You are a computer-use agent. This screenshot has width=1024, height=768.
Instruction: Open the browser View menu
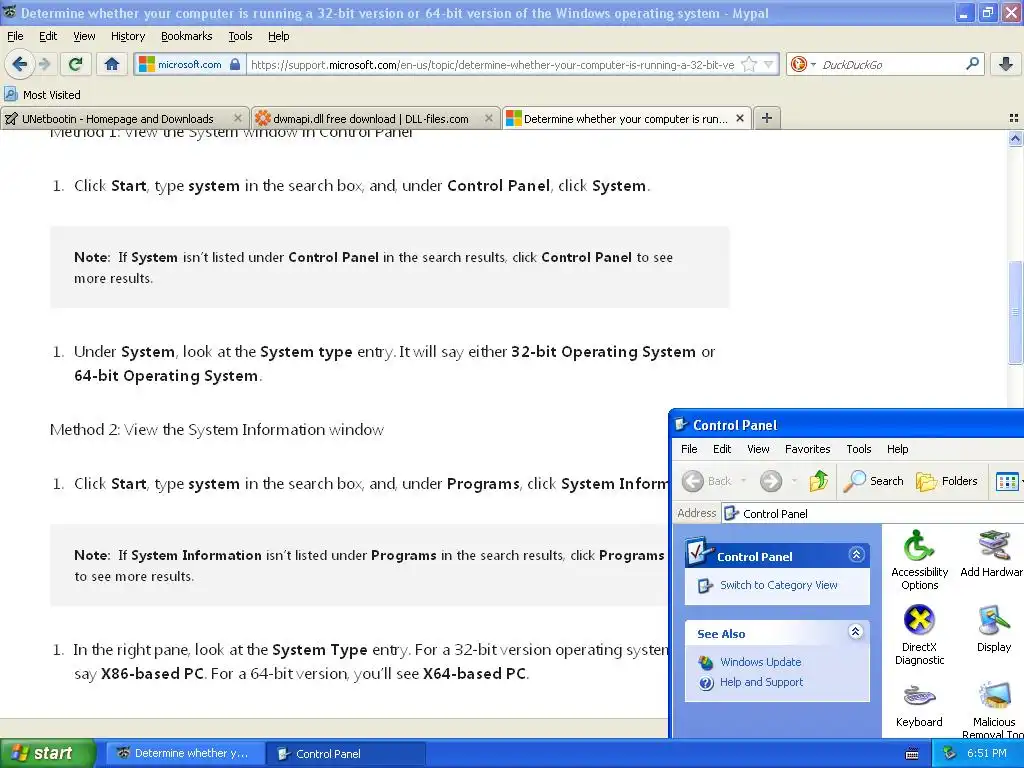coord(84,36)
